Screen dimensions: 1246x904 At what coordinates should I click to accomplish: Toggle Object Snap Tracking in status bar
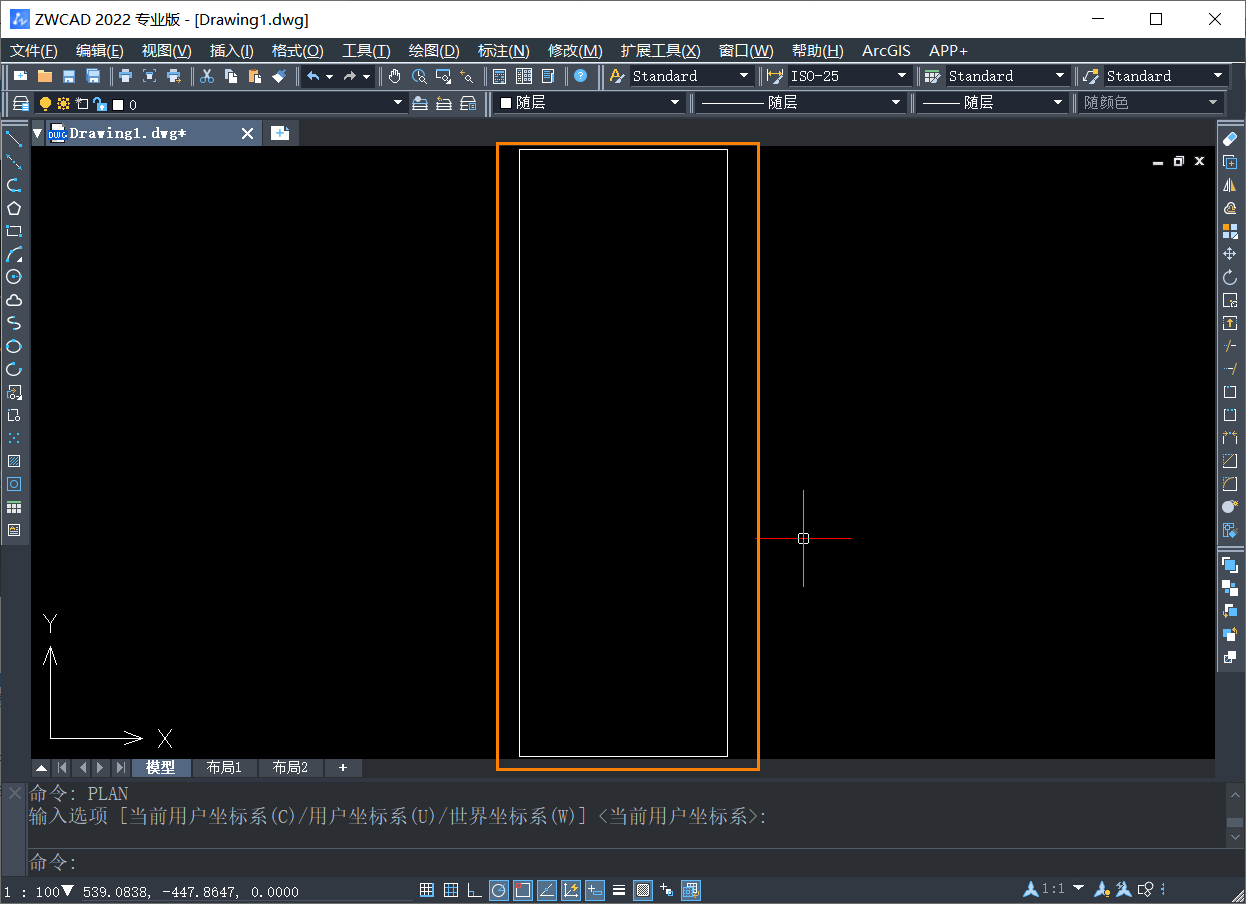click(547, 890)
